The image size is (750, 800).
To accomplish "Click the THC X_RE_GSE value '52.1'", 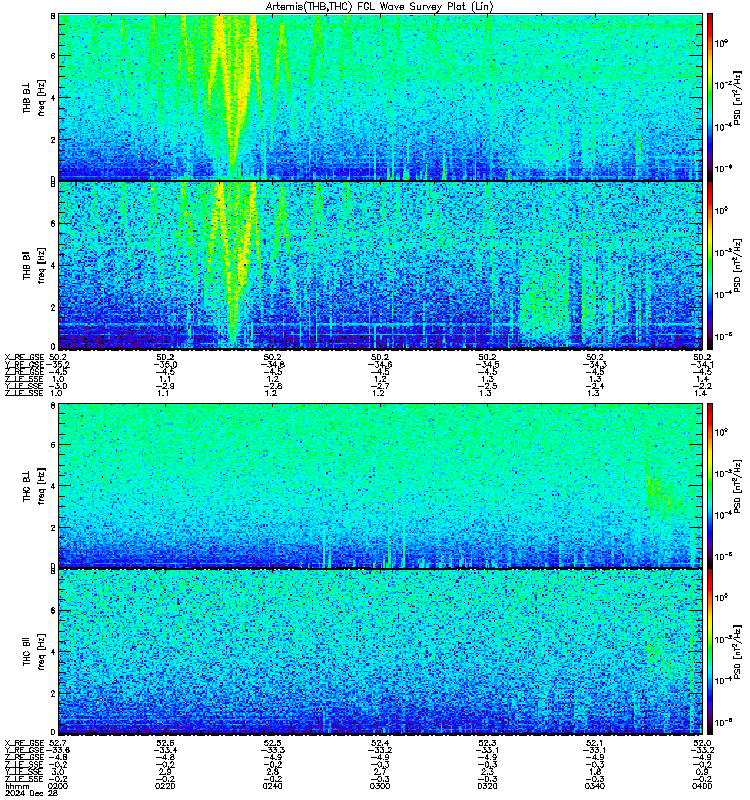I will click(x=595, y=743).
